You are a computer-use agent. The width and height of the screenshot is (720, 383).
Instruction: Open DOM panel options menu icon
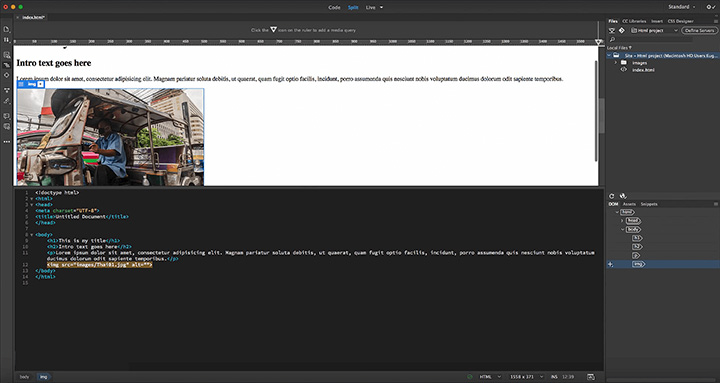click(715, 204)
